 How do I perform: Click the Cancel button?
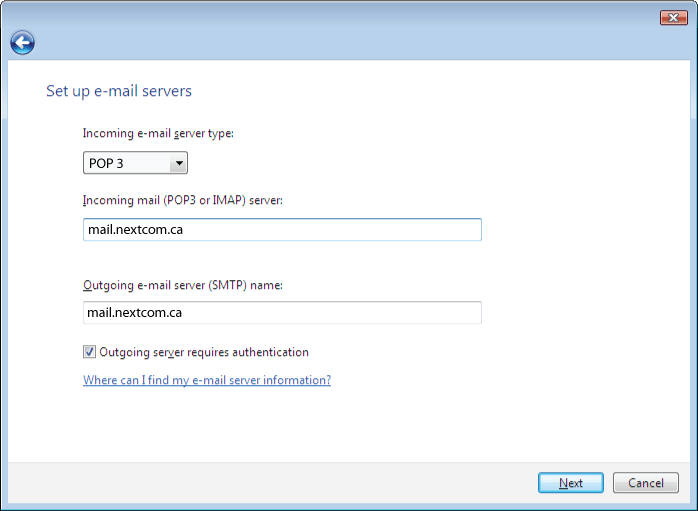[646, 483]
